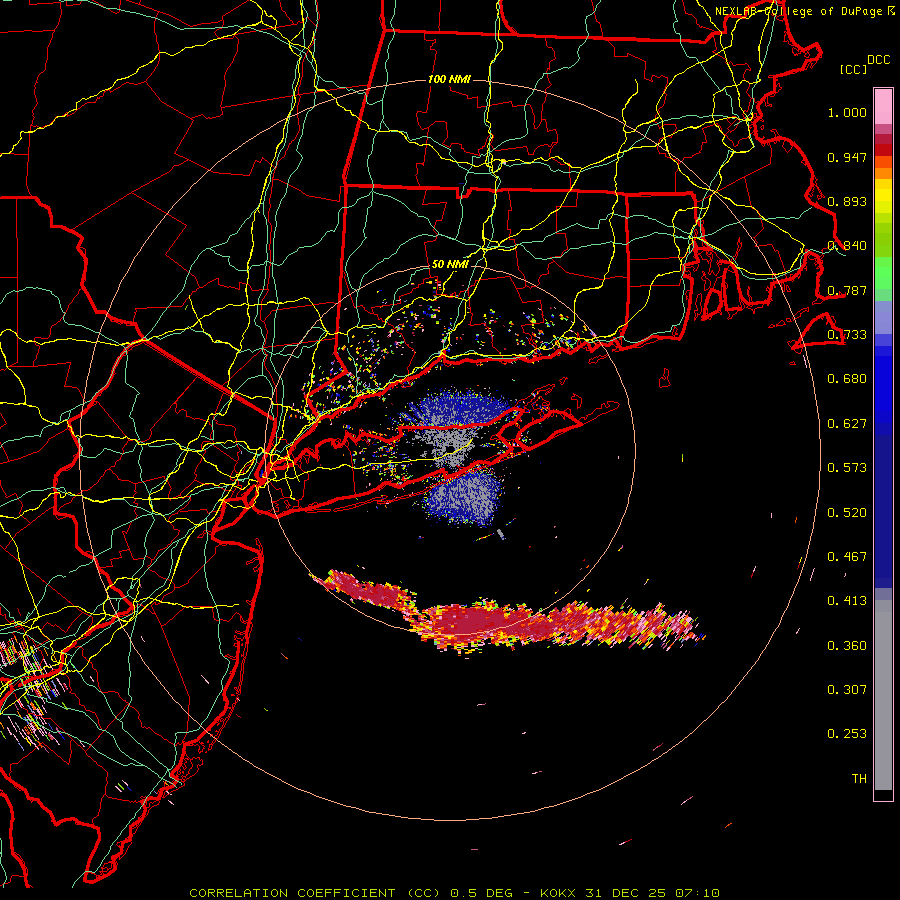Viewport: 900px width, 900px height.
Task: Click "CORRELATION COEFFICIENT (CC)" in the bottom caption
Action: 315,893
